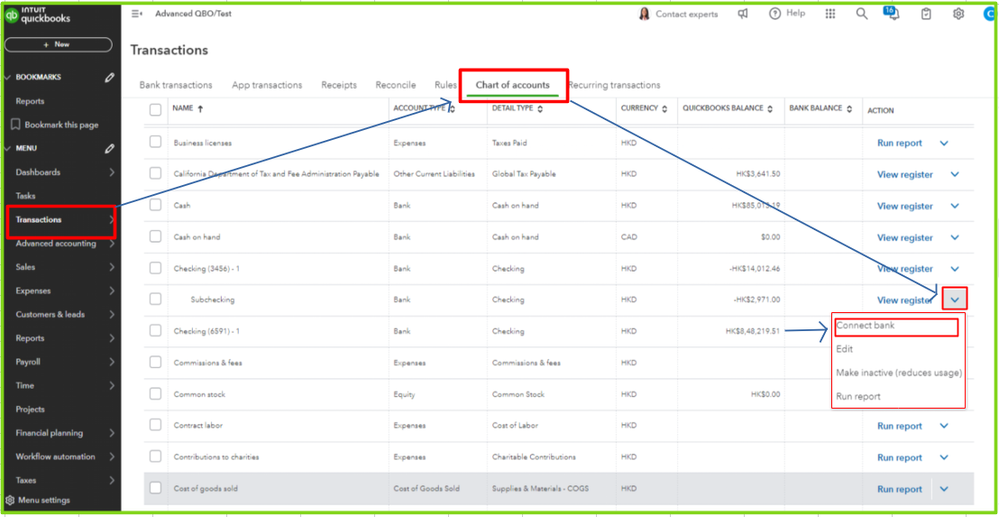The image size is (999, 517).
Task: Check the Checking (3456) - 1 checkbox
Action: pos(155,268)
